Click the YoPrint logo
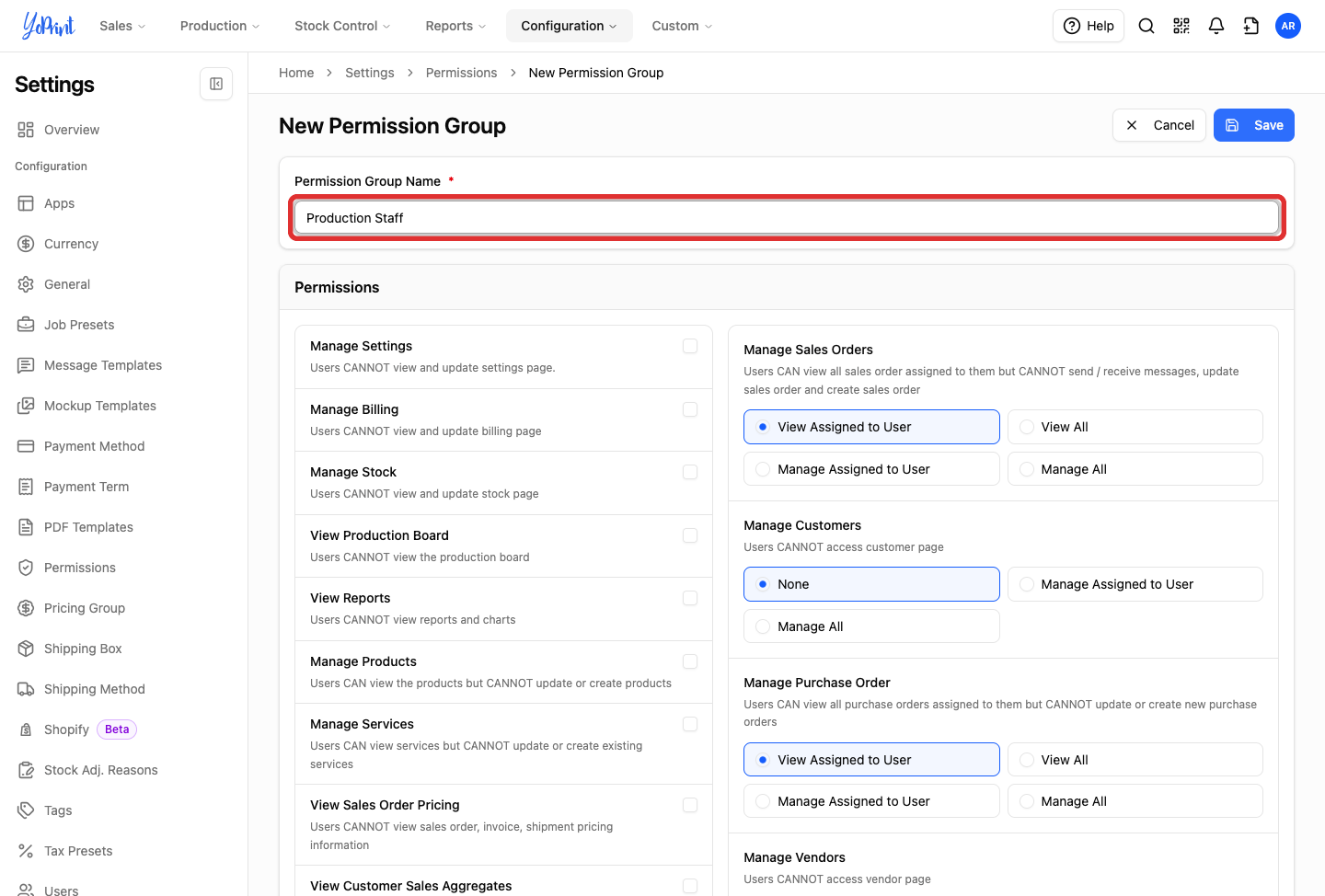 (x=48, y=26)
